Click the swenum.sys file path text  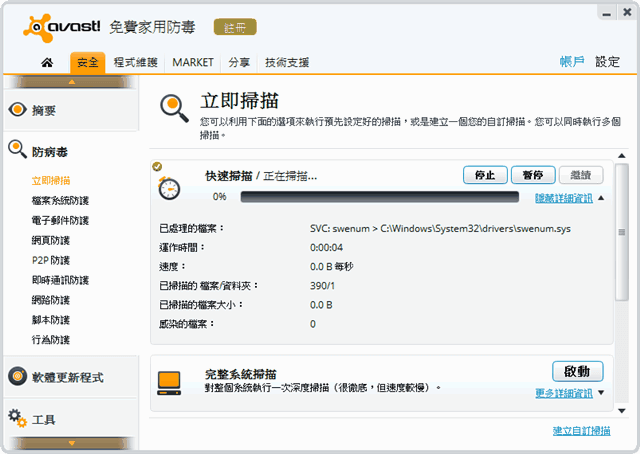(440, 228)
